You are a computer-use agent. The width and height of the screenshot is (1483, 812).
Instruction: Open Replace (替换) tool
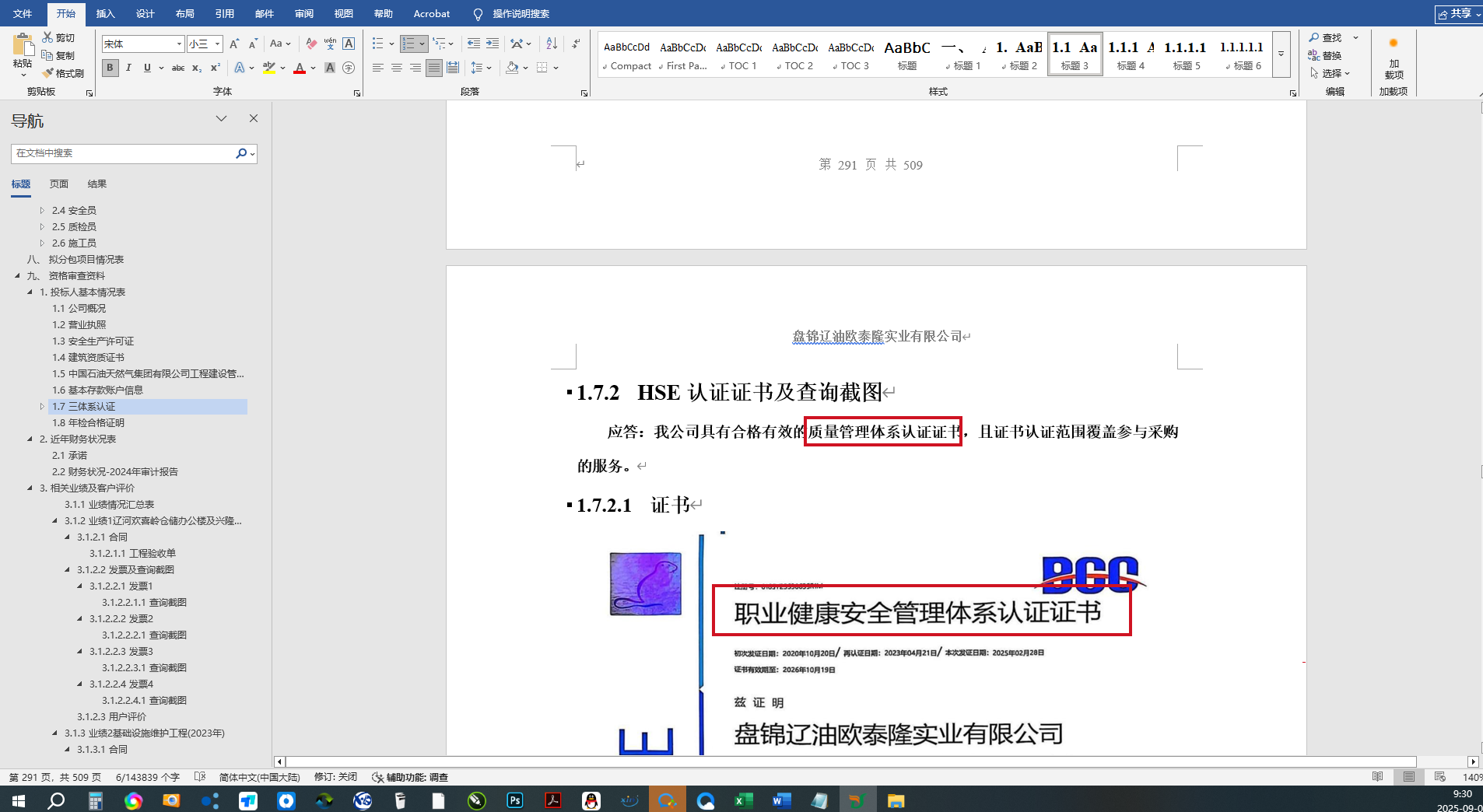point(1325,55)
